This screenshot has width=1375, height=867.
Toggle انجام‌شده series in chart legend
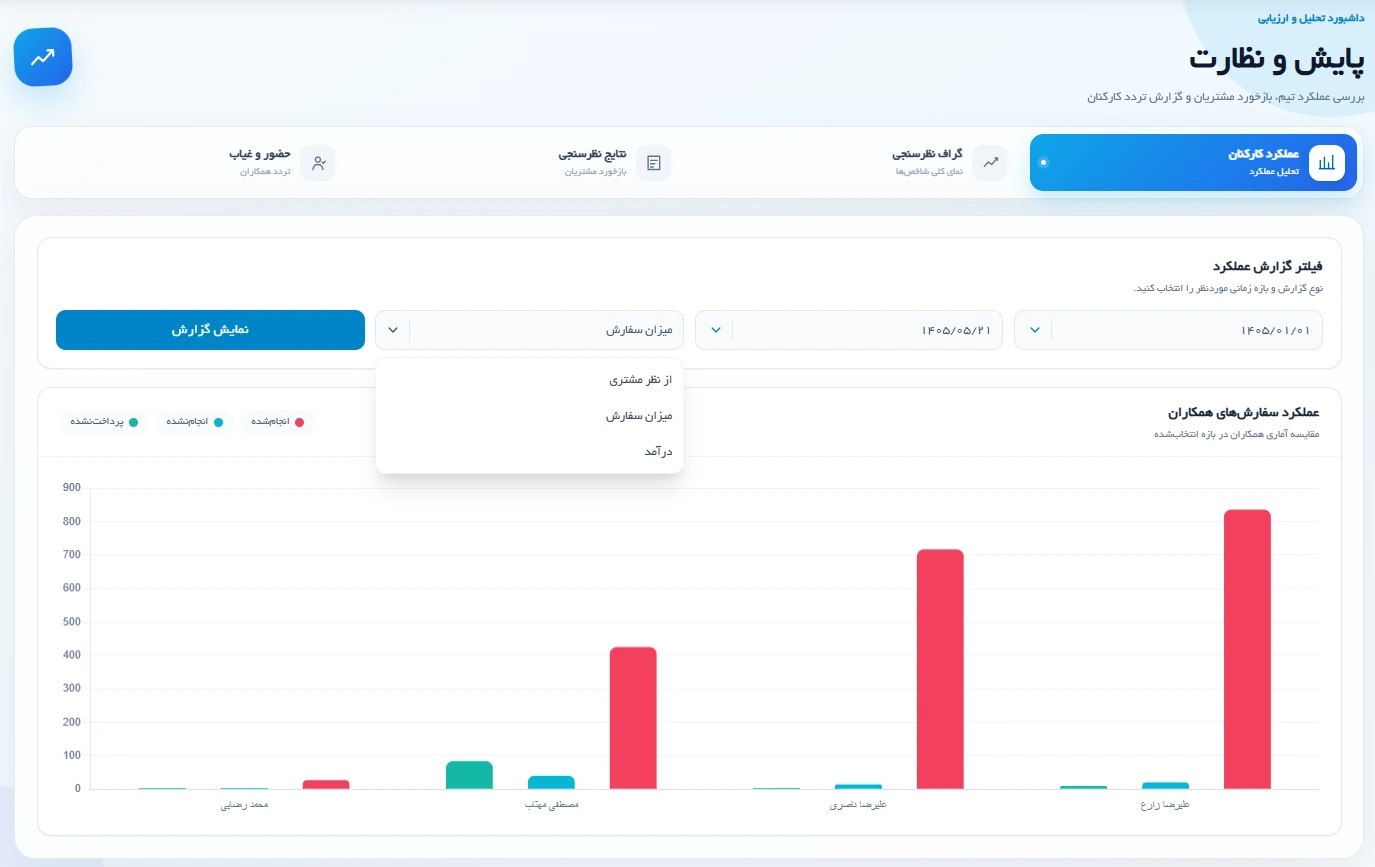(x=278, y=422)
